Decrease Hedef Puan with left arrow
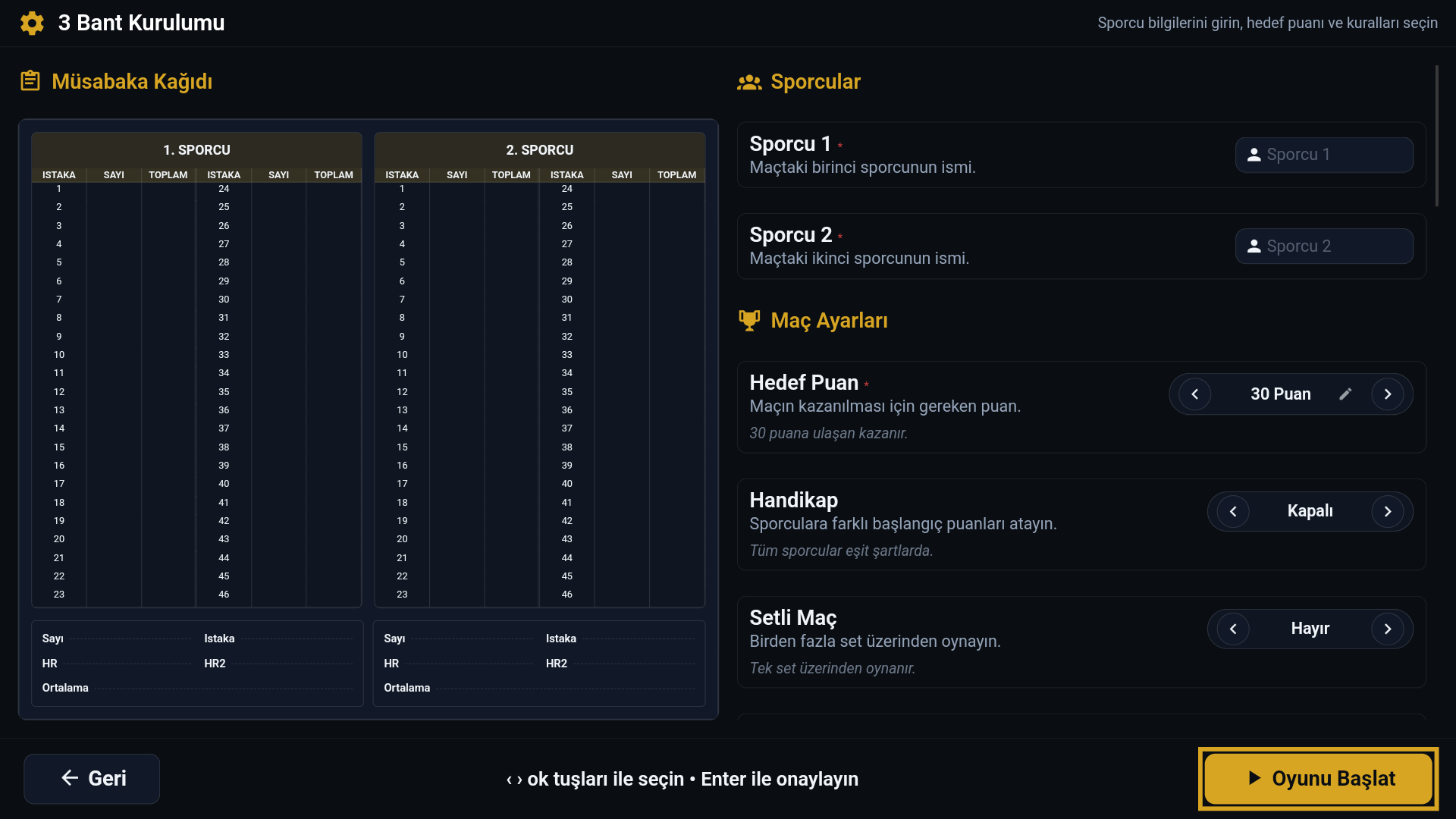1456x819 pixels. click(1195, 394)
